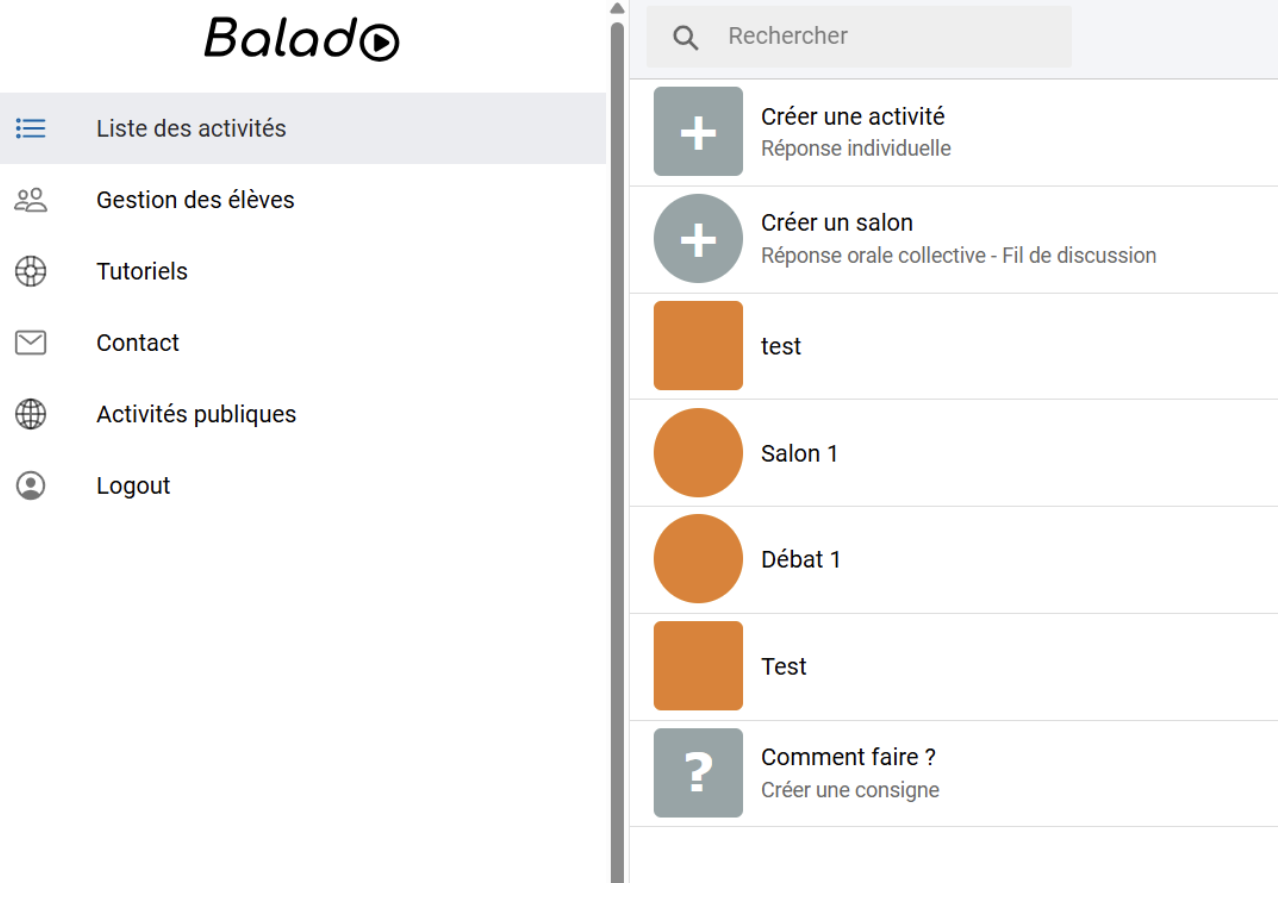Image resolution: width=1278 pixels, height=914 pixels.
Task: Click the lifebuoy icon next to Tutoriels
Action: click(31, 271)
